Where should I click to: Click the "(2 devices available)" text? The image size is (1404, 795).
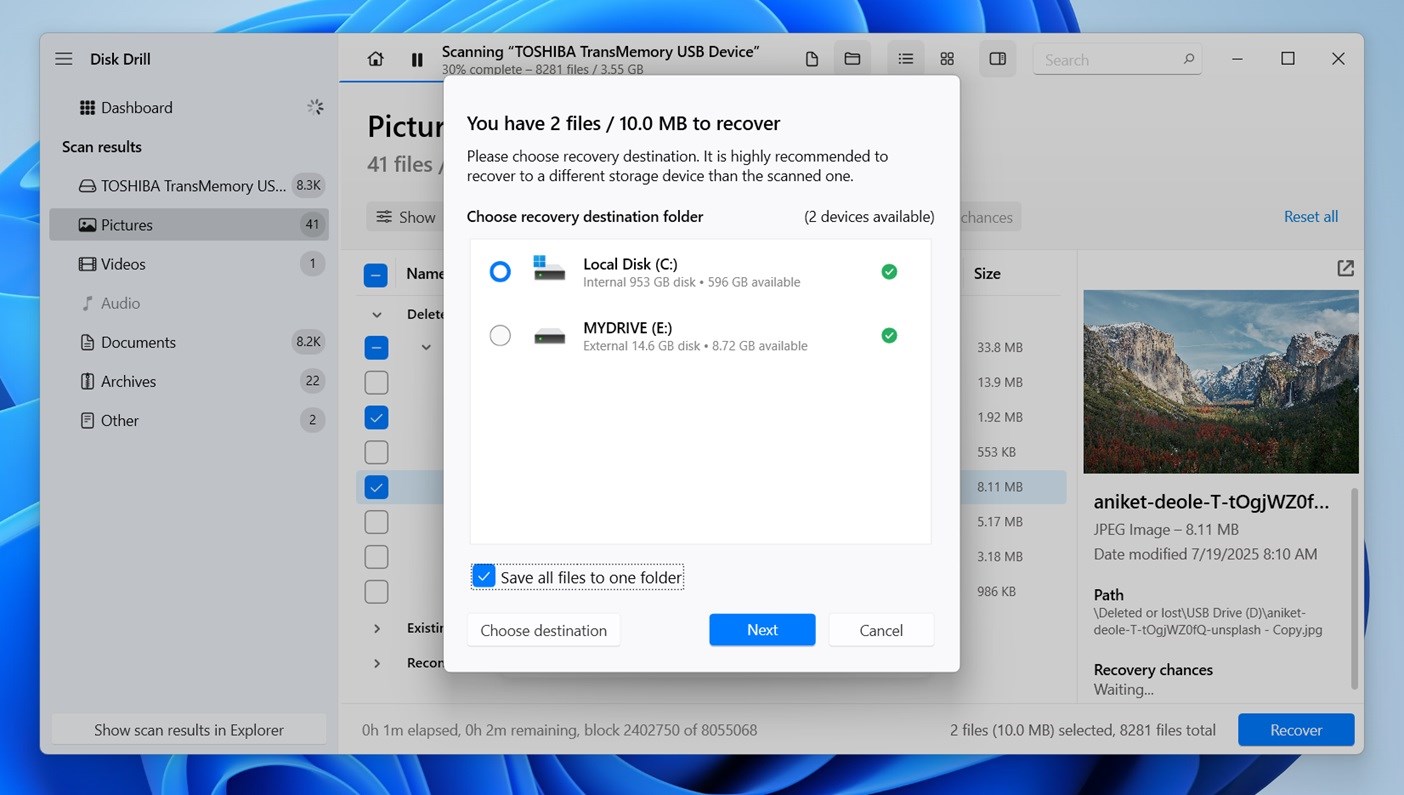coord(869,216)
